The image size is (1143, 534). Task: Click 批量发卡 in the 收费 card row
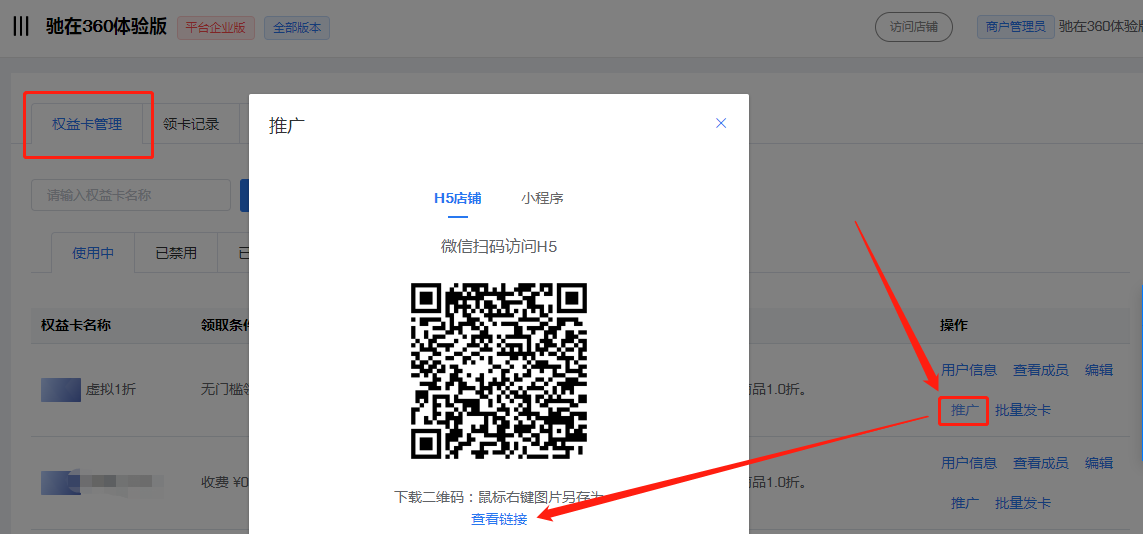pyautogui.click(x=1023, y=503)
